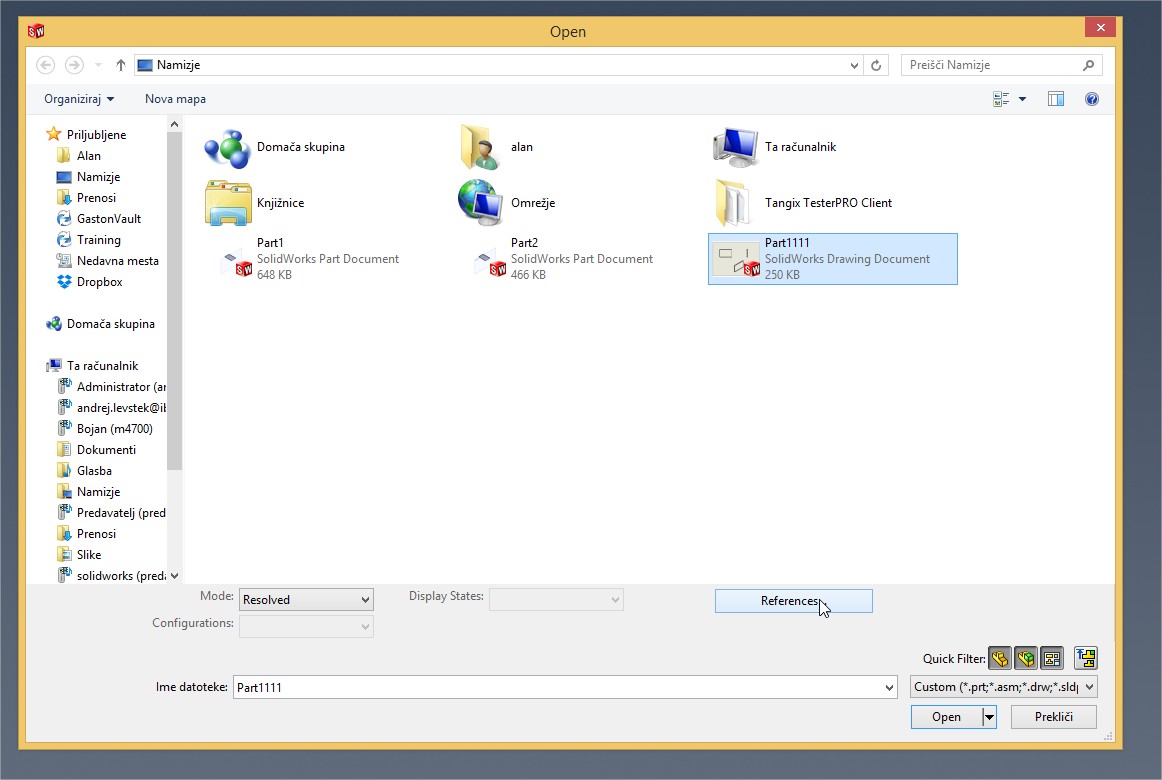1162x780 pixels.
Task: Click Nova mapa in the toolbar
Action: 175,99
